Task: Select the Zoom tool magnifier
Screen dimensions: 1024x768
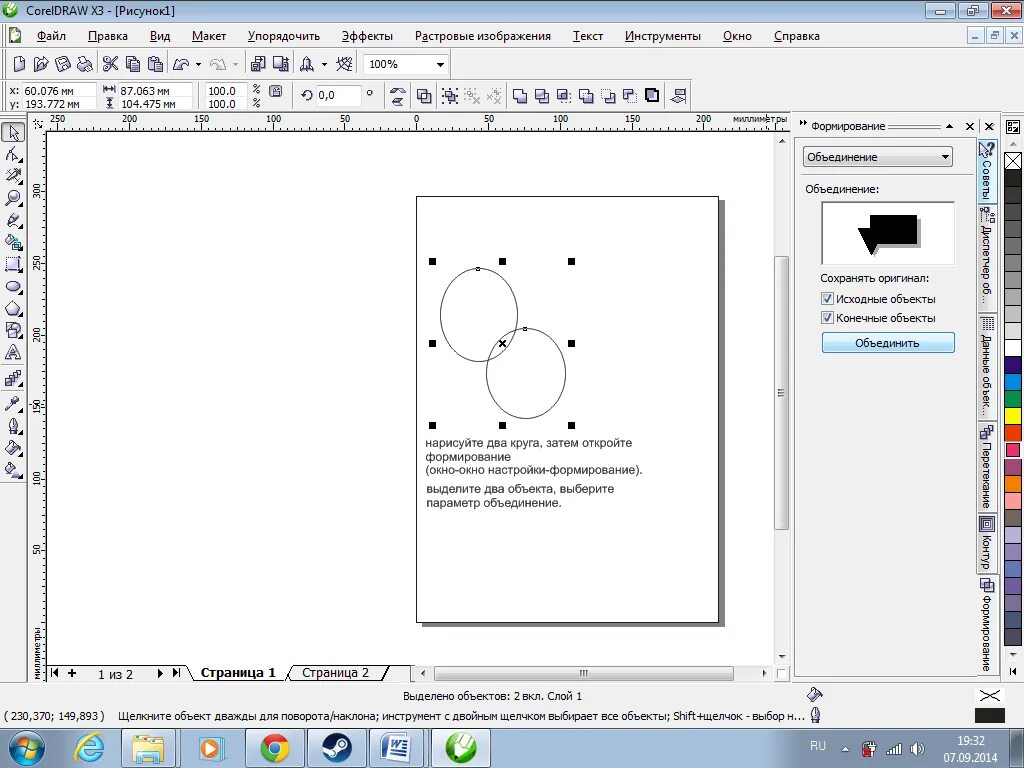Action: 13,198
